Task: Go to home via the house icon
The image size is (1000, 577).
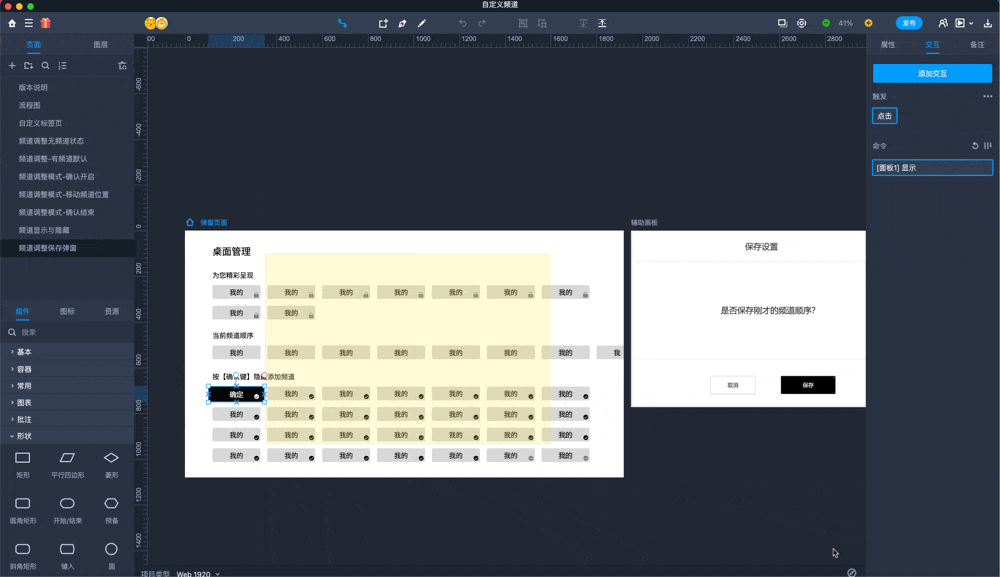Action: [x=12, y=23]
